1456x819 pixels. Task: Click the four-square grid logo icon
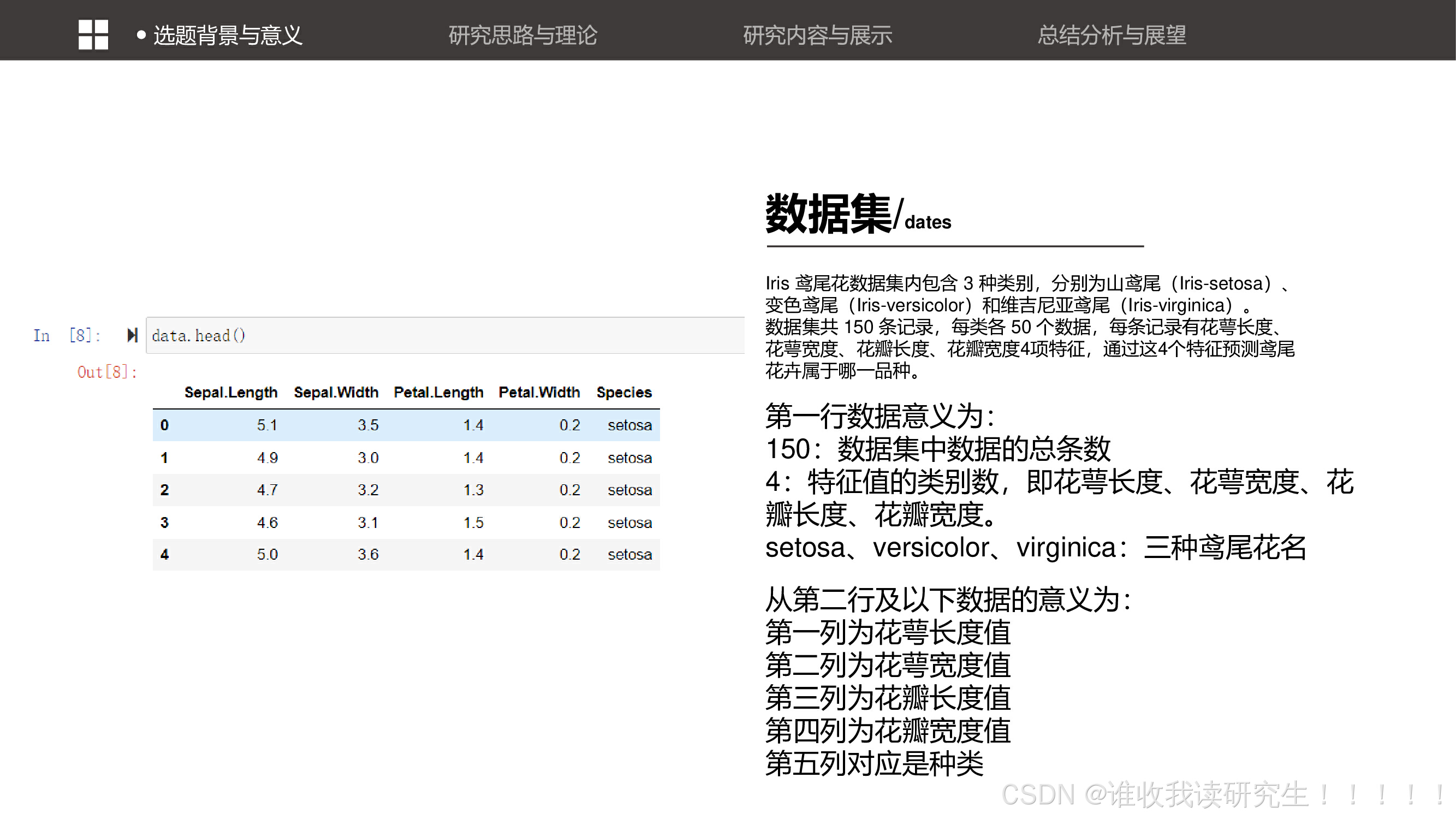pyautogui.click(x=93, y=34)
